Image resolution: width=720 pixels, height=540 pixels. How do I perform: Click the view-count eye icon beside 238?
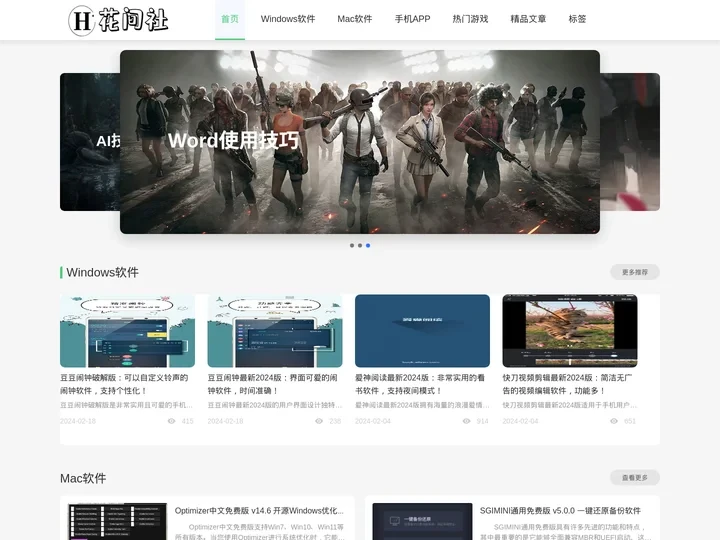click(x=319, y=421)
